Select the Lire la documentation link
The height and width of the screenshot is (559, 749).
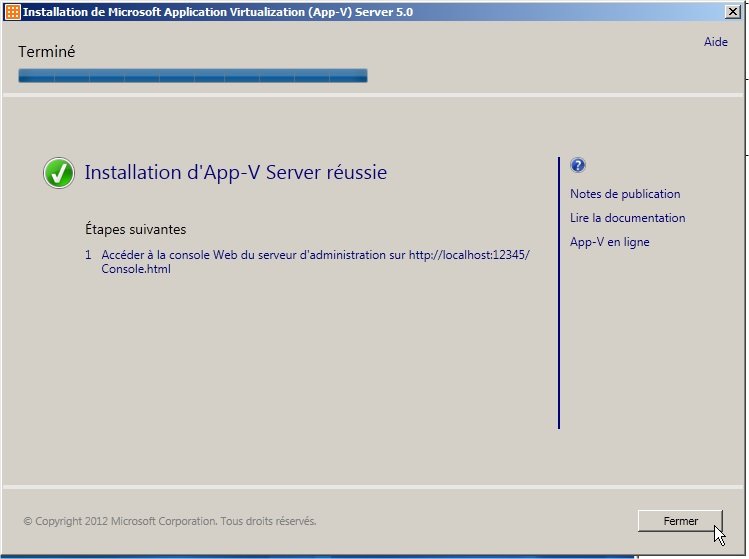627,218
